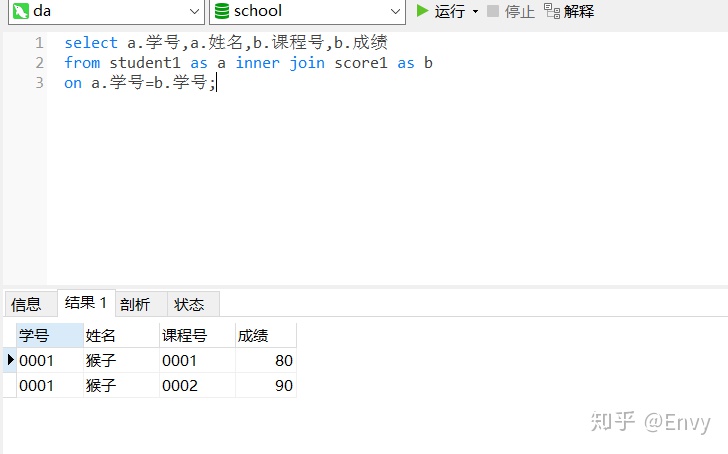Click line number 2 in the editor gutter

coord(39,63)
